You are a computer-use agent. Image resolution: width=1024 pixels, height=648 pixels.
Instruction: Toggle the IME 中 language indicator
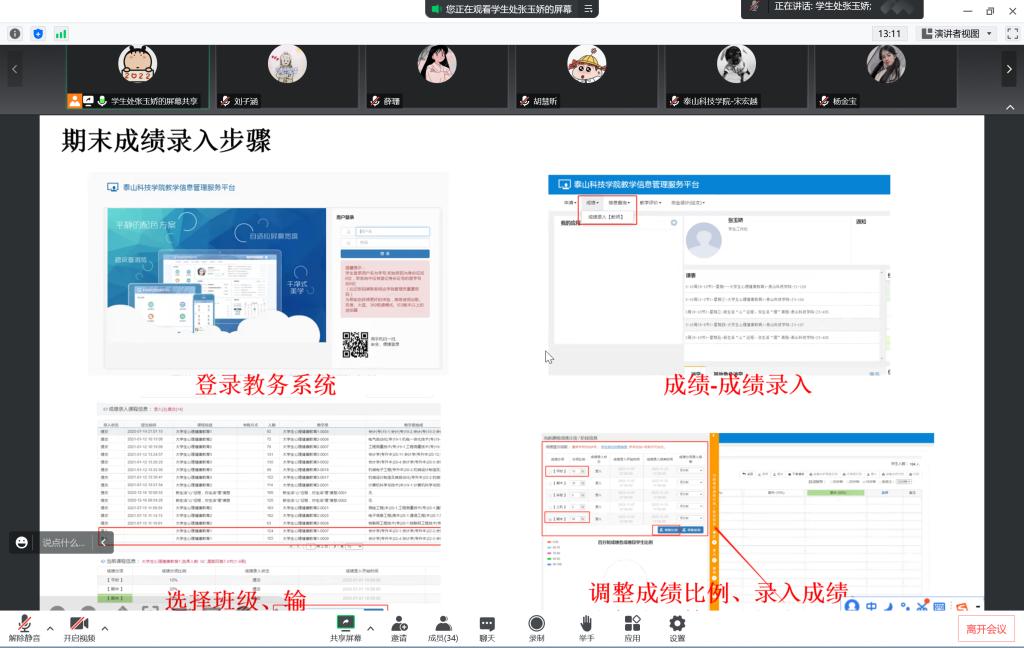(x=871, y=606)
